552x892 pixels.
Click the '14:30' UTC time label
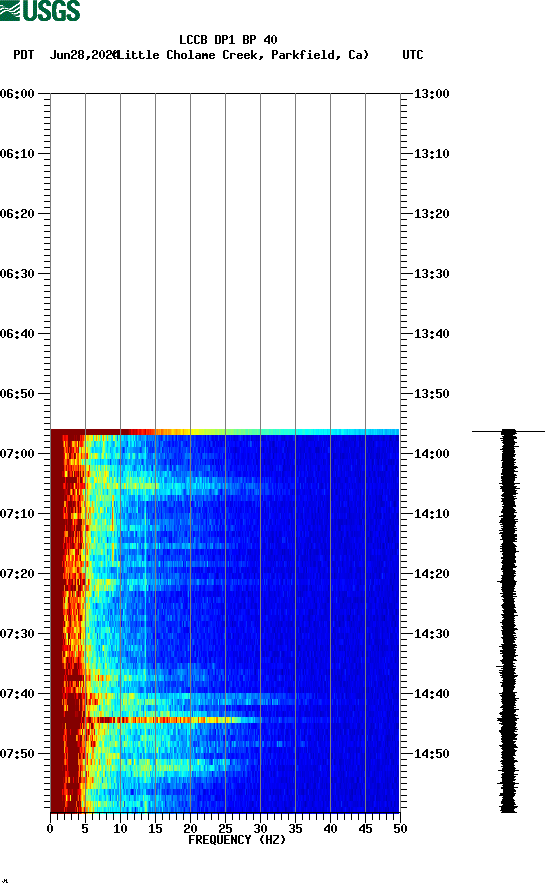431,634
